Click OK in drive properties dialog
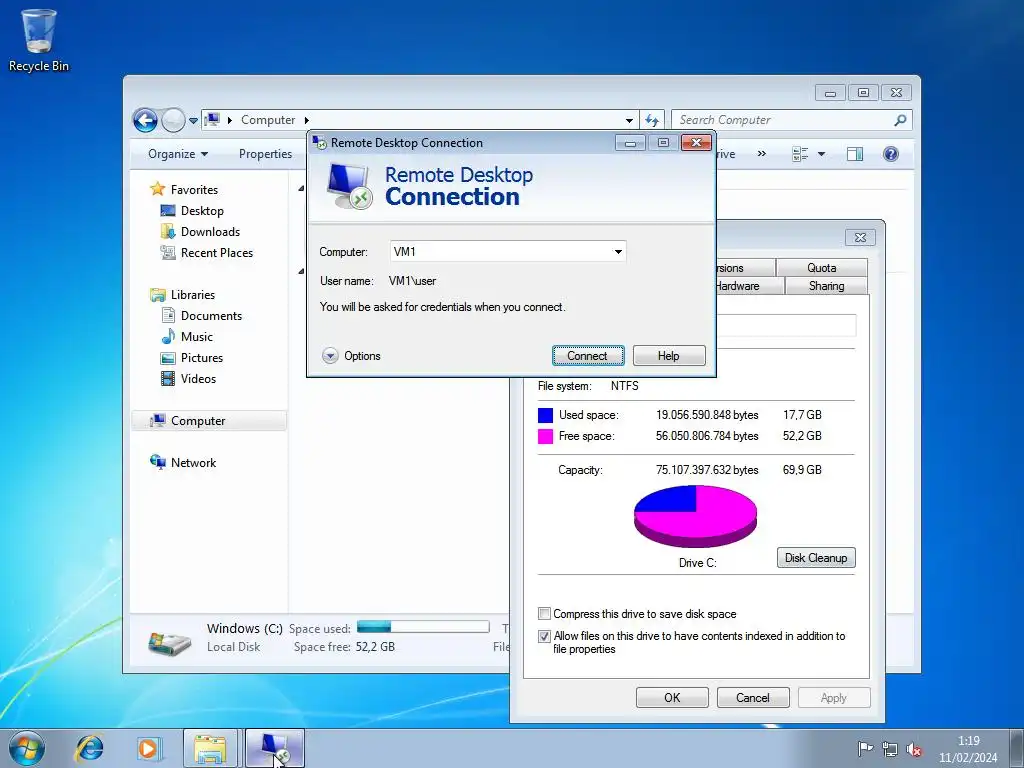The width and height of the screenshot is (1024, 768). point(672,697)
